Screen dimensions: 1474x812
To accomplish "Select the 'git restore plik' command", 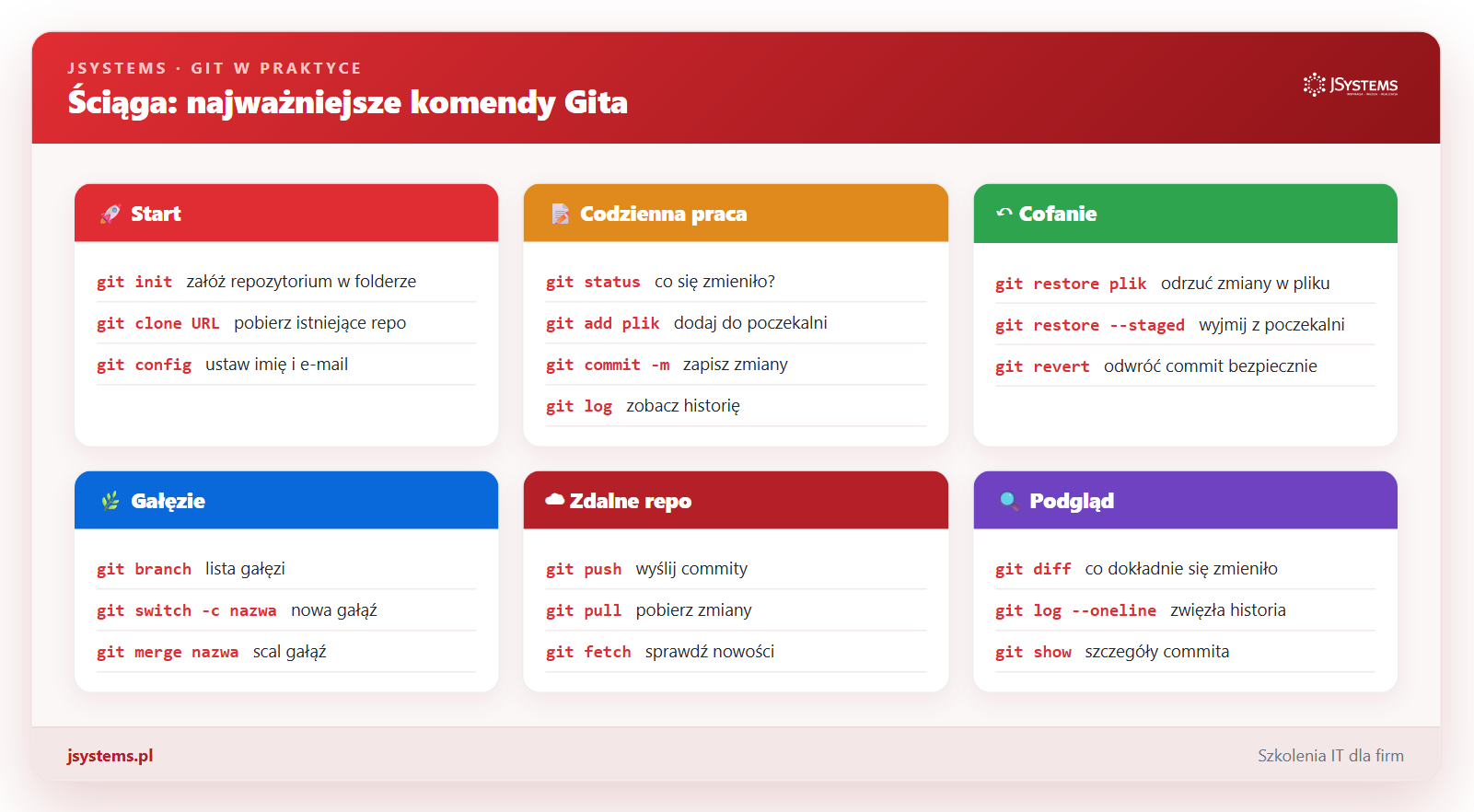I will tap(1071, 284).
